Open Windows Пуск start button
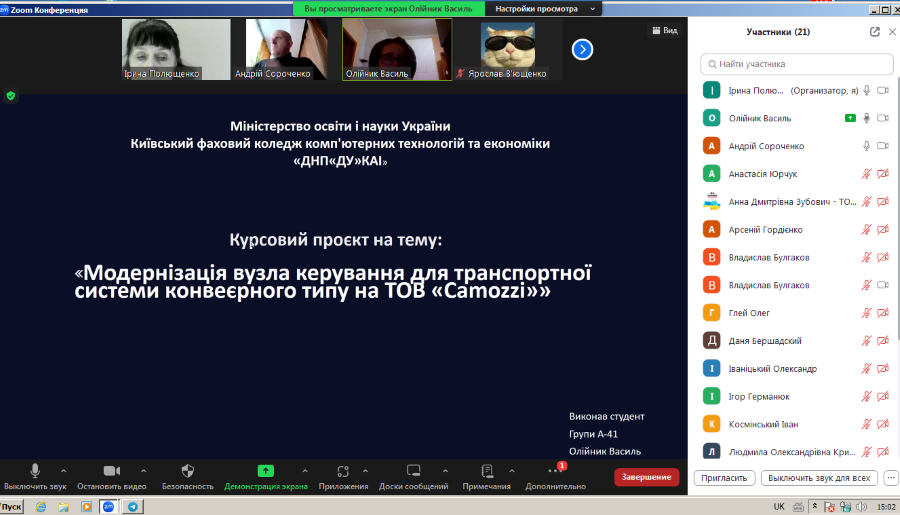The width and height of the screenshot is (900, 515). [x=11, y=506]
